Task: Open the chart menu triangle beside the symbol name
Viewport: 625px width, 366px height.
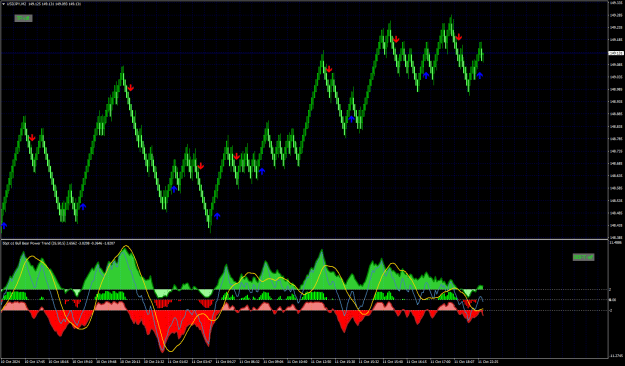Action: point(4,4)
